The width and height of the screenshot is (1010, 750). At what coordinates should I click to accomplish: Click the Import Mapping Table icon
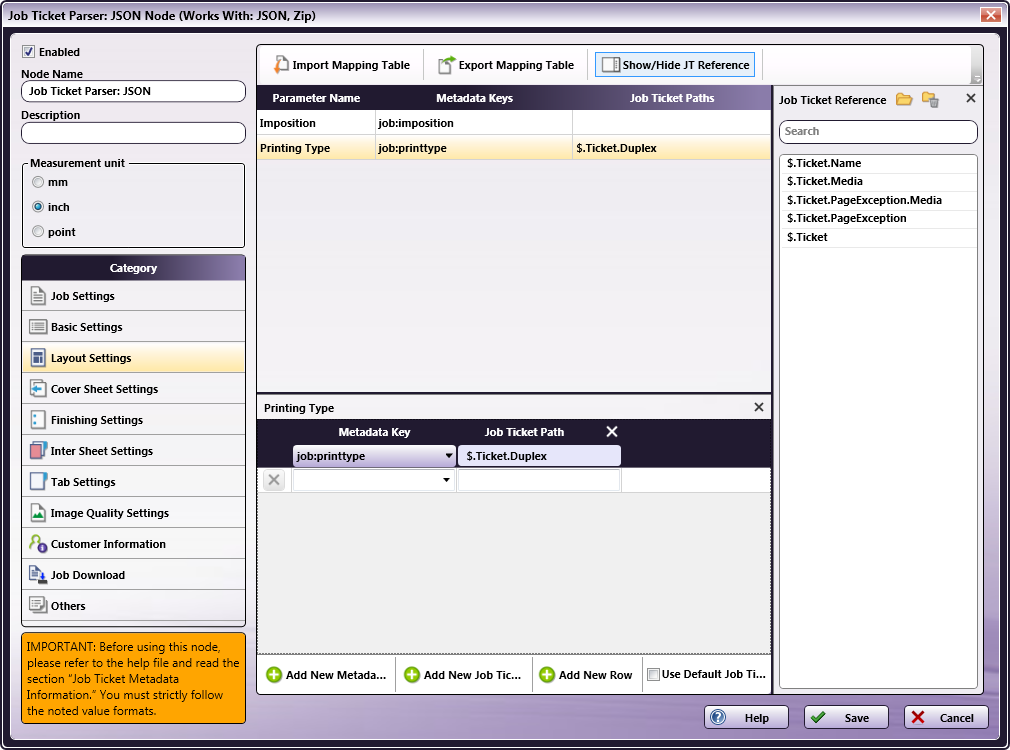281,65
